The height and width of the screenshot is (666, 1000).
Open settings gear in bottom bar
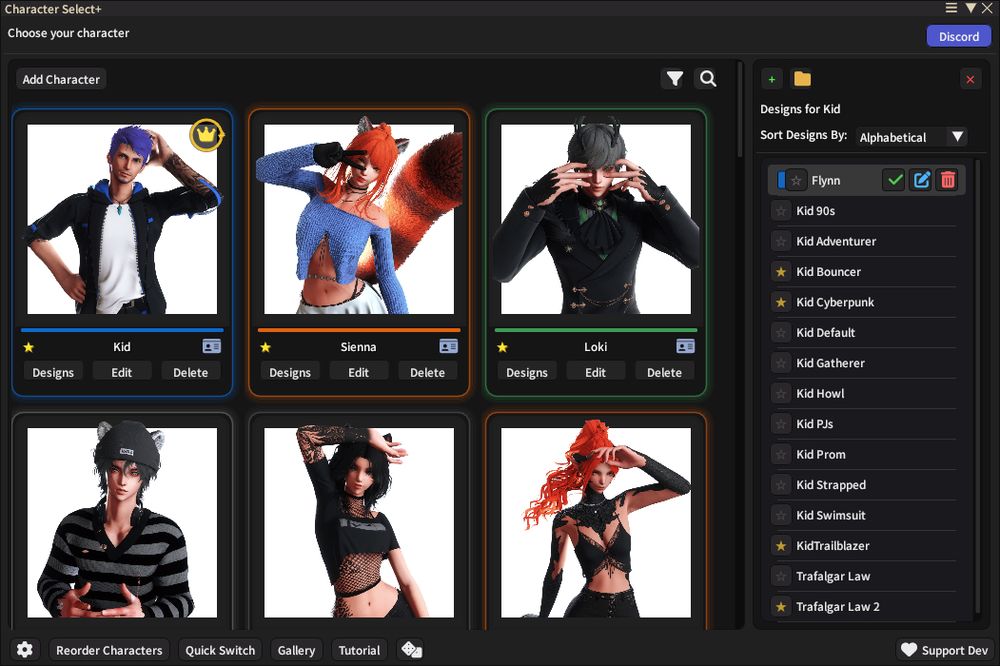[25, 650]
